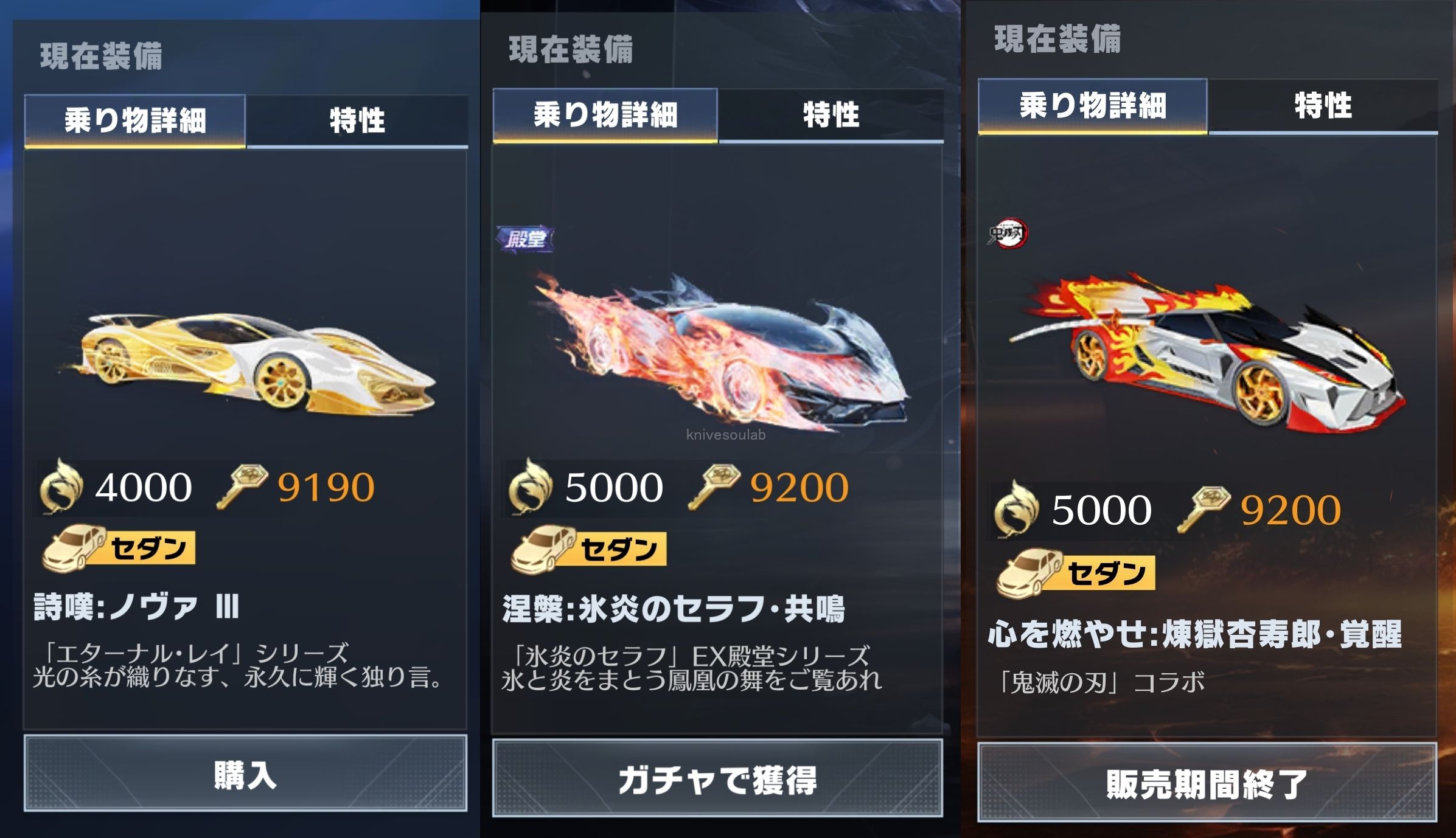The image size is (1456, 838).
Task: Click the 販売期間終了 button
Action: [x=1207, y=783]
